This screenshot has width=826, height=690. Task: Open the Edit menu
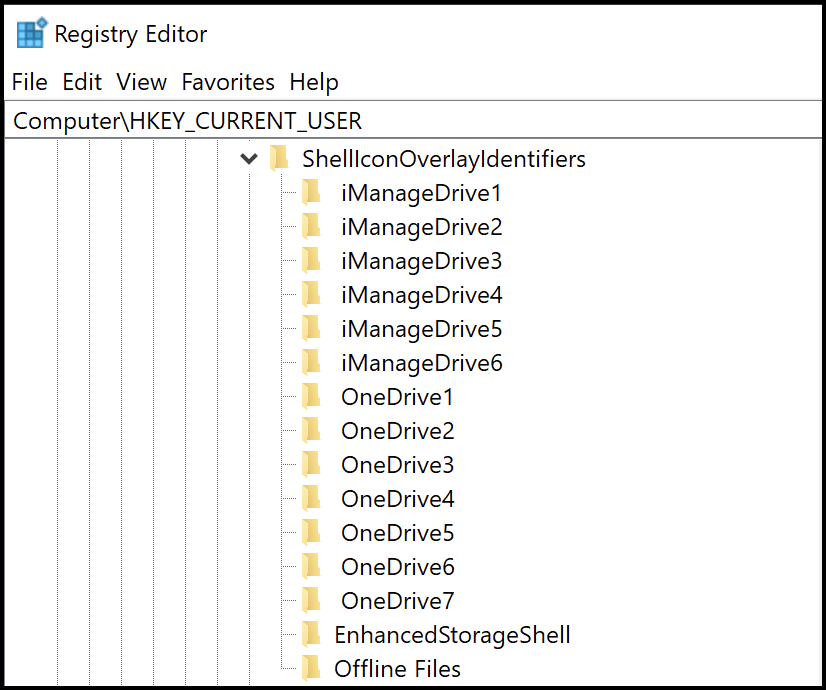point(82,82)
